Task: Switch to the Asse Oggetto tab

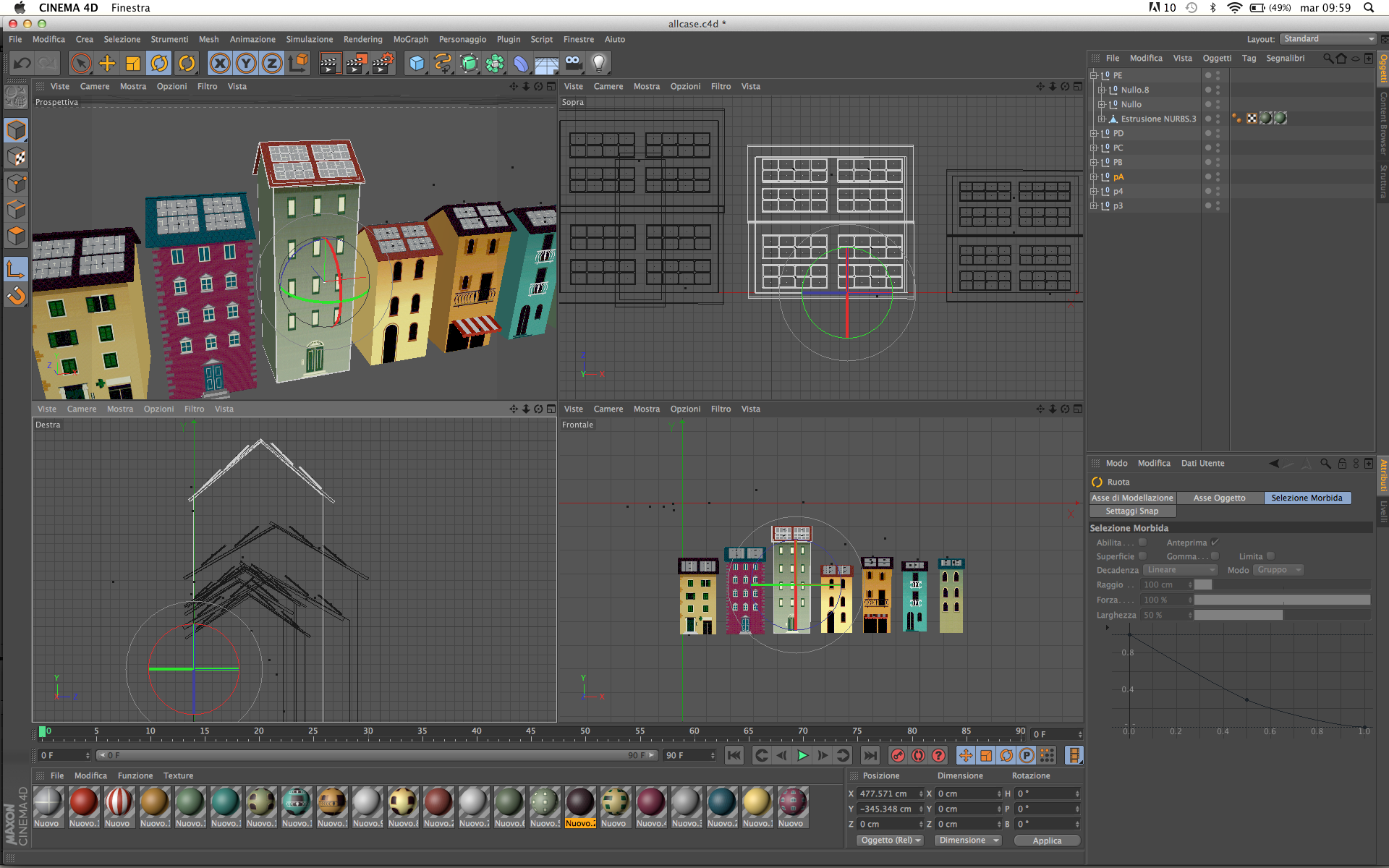Action: [1219, 498]
